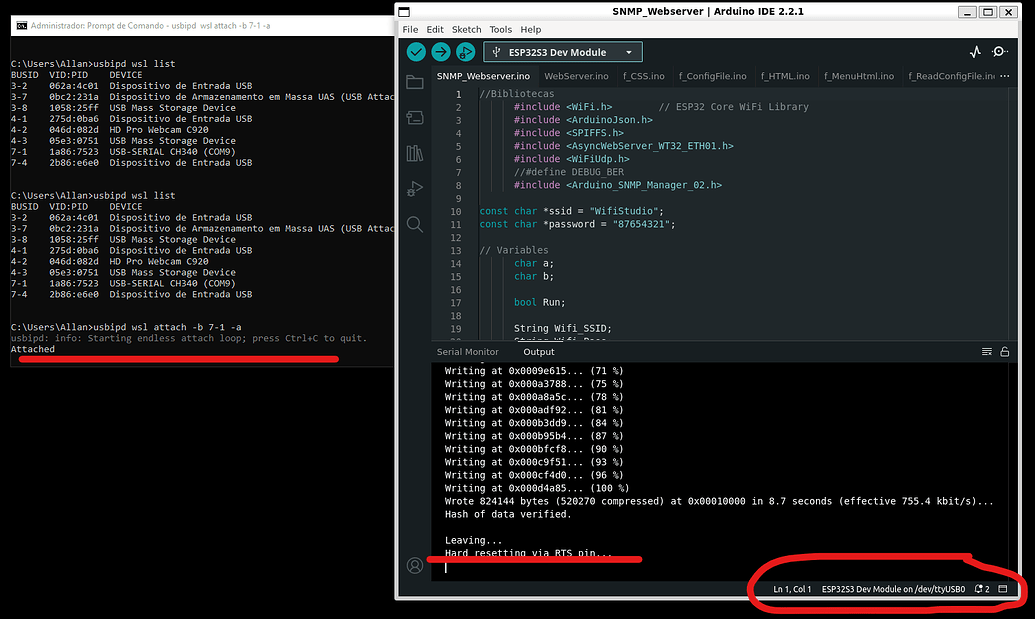Open the Search panel in sidebar
The width and height of the screenshot is (1035, 619).
coord(415,224)
